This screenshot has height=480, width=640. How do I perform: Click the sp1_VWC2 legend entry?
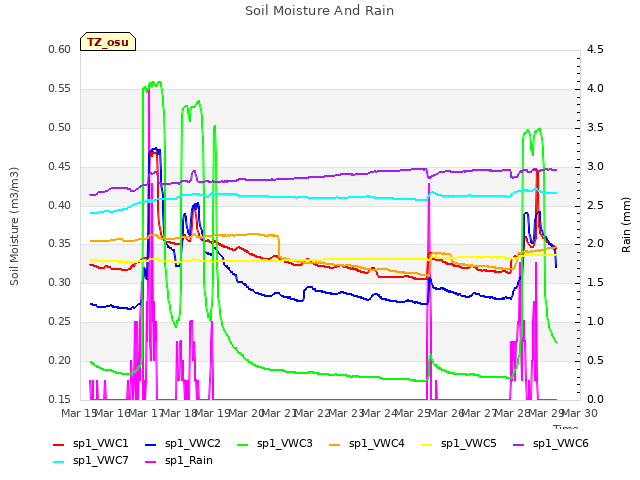pos(182,444)
